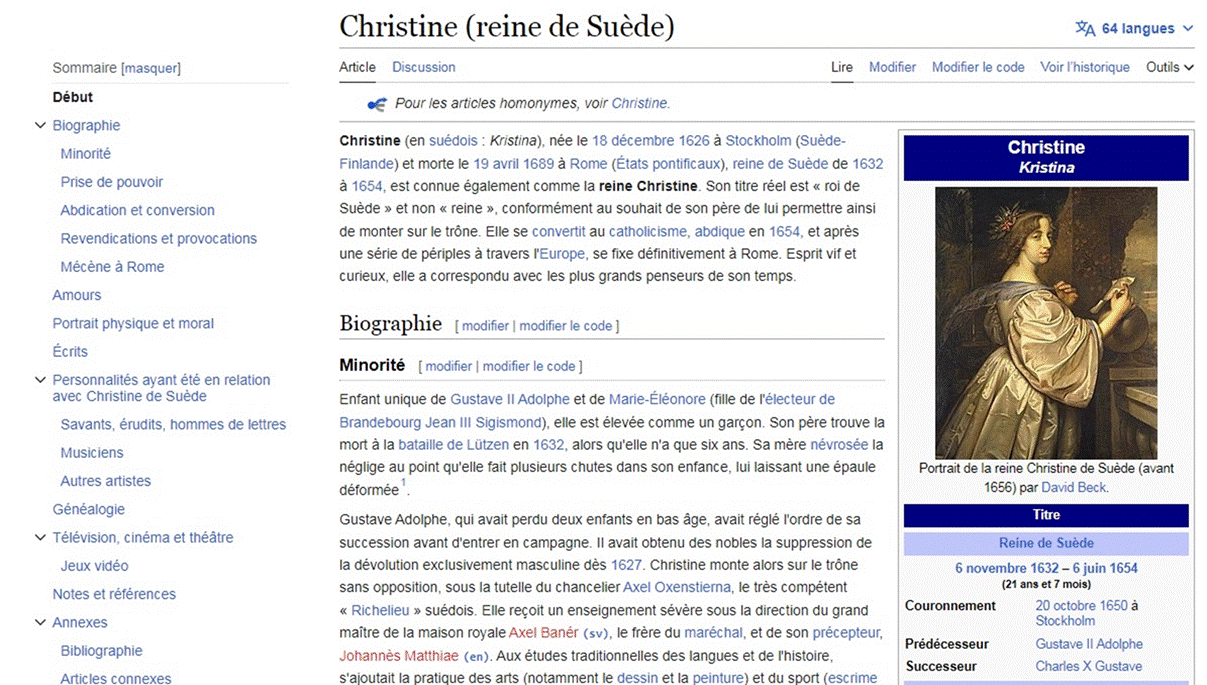
Task: Open the Stockholm link in the intro
Action: pyautogui.click(x=758, y=140)
